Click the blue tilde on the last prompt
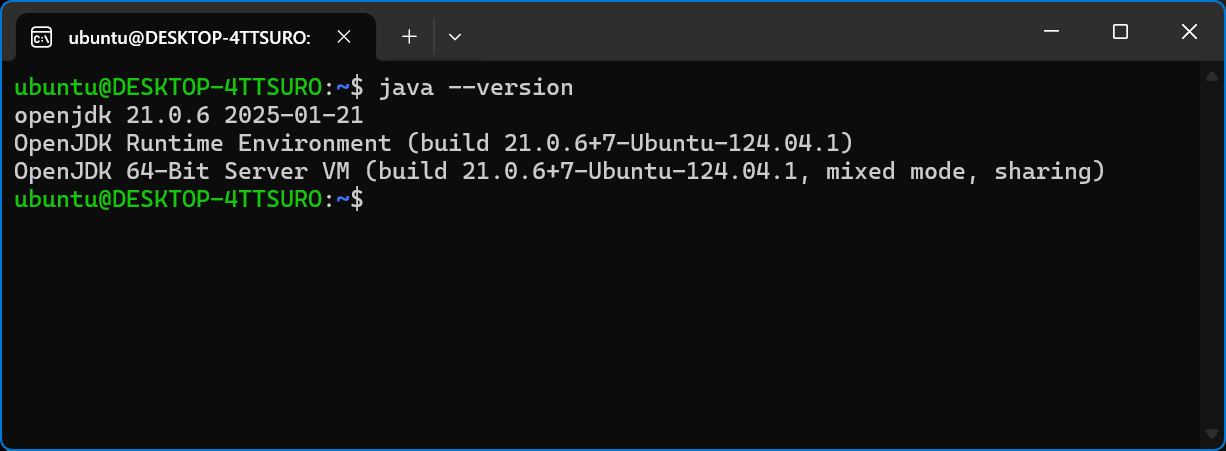Image resolution: width=1226 pixels, height=451 pixels. (342, 199)
